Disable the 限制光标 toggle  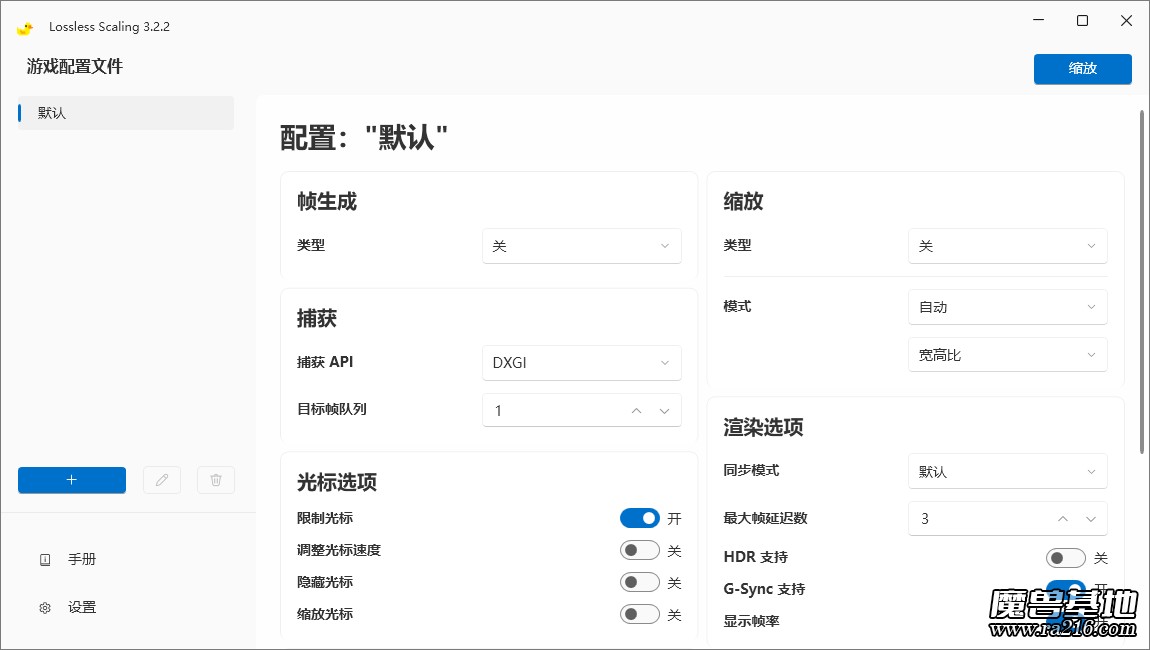[639, 518]
